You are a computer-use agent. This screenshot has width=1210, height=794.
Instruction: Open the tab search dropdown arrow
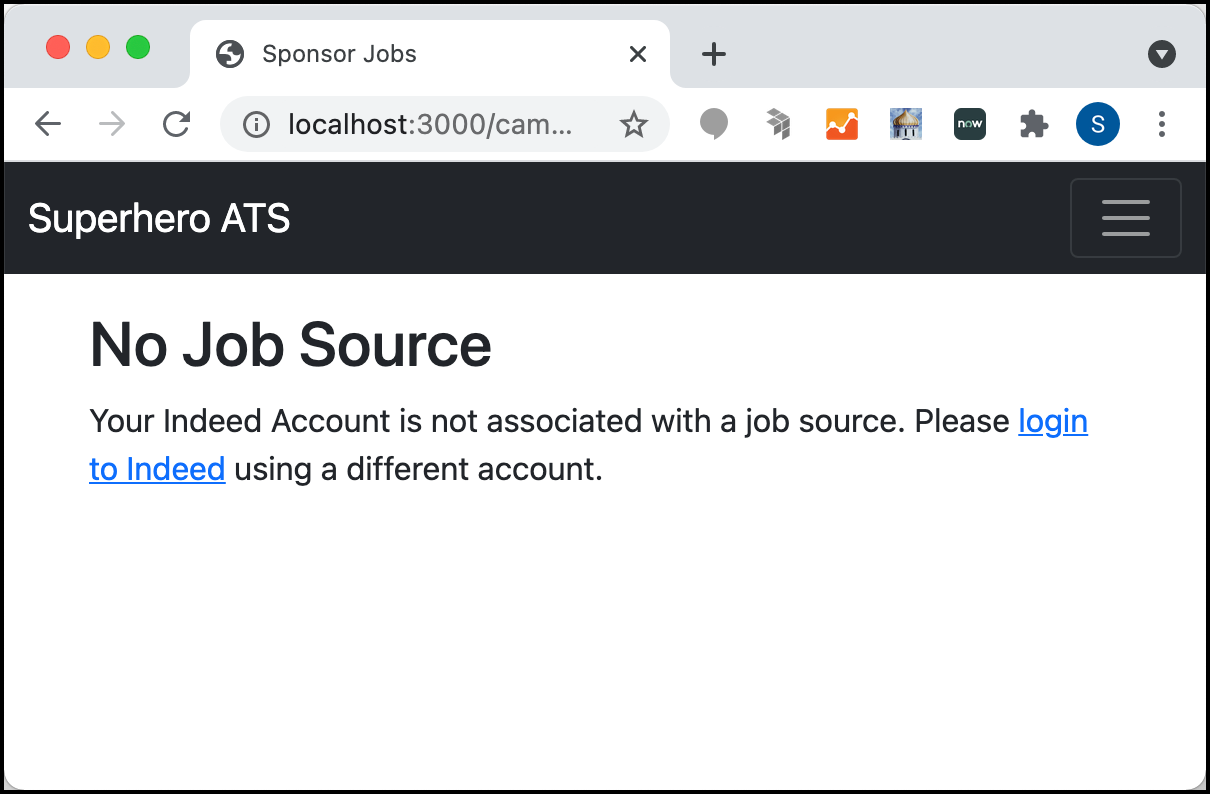[1161, 54]
